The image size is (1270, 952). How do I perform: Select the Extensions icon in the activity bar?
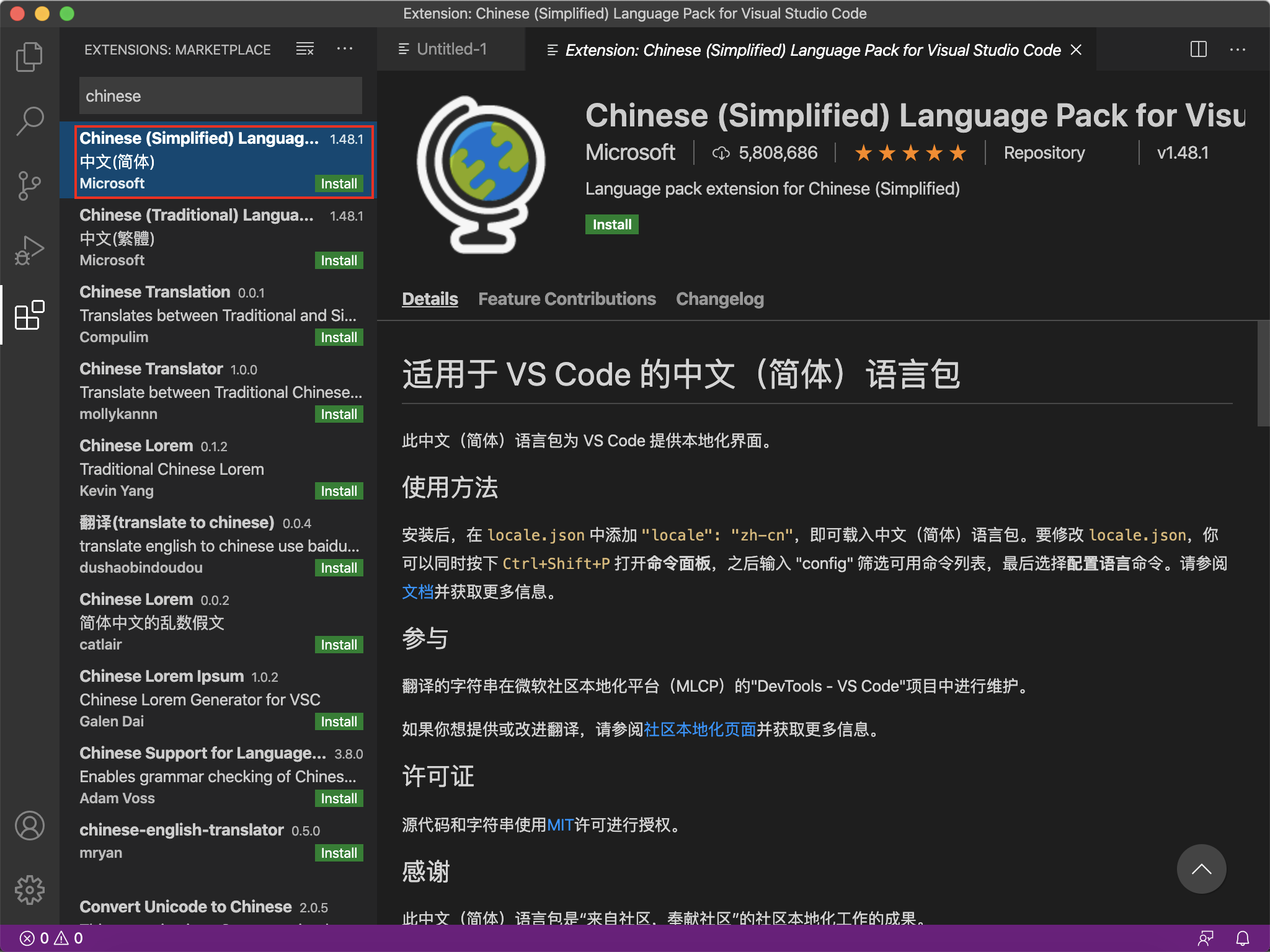(29, 316)
